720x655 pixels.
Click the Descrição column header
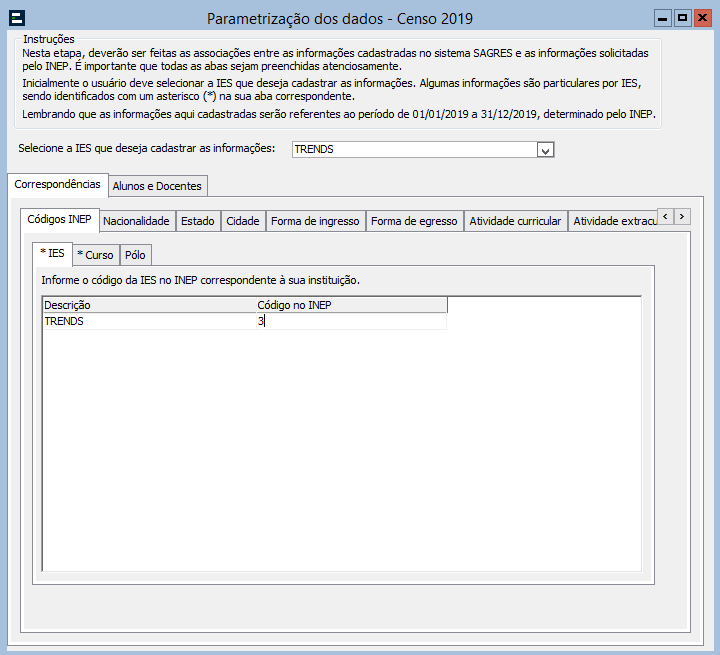148,305
